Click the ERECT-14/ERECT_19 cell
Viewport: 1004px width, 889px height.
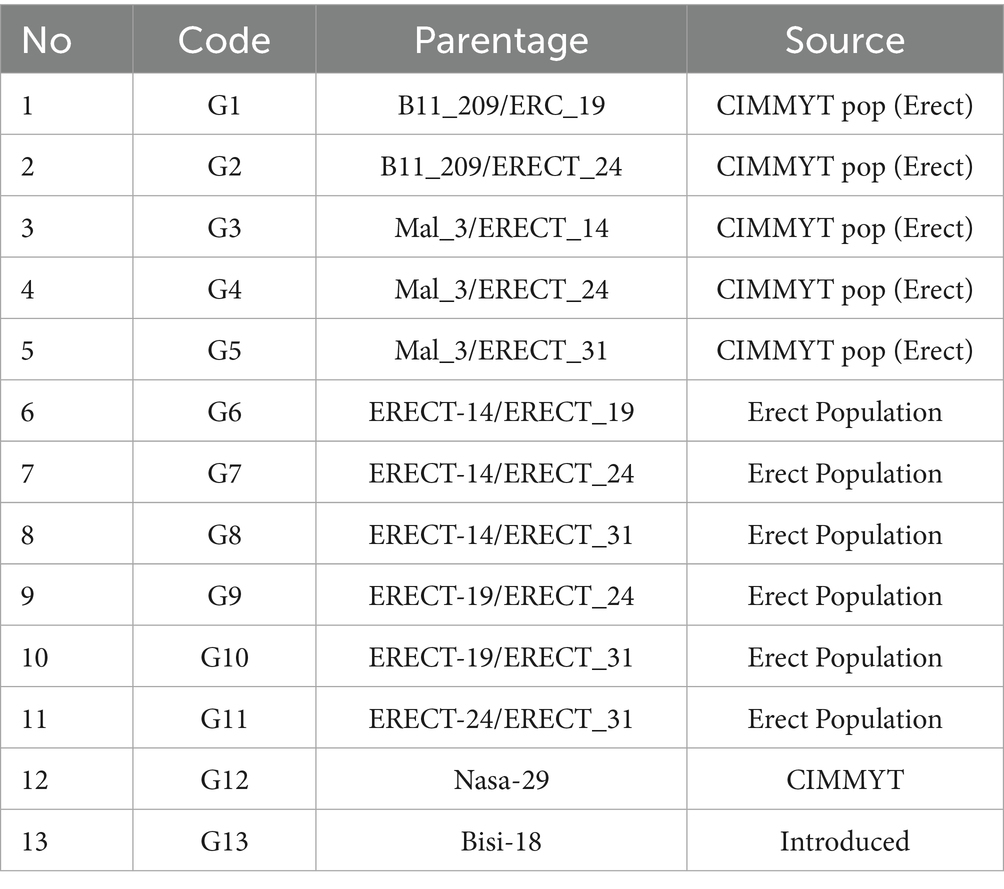coord(501,412)
